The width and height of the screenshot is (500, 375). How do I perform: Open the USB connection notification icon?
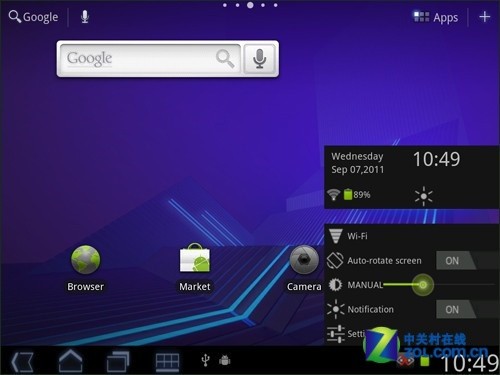pyautogui.click(x=206, y=360)
